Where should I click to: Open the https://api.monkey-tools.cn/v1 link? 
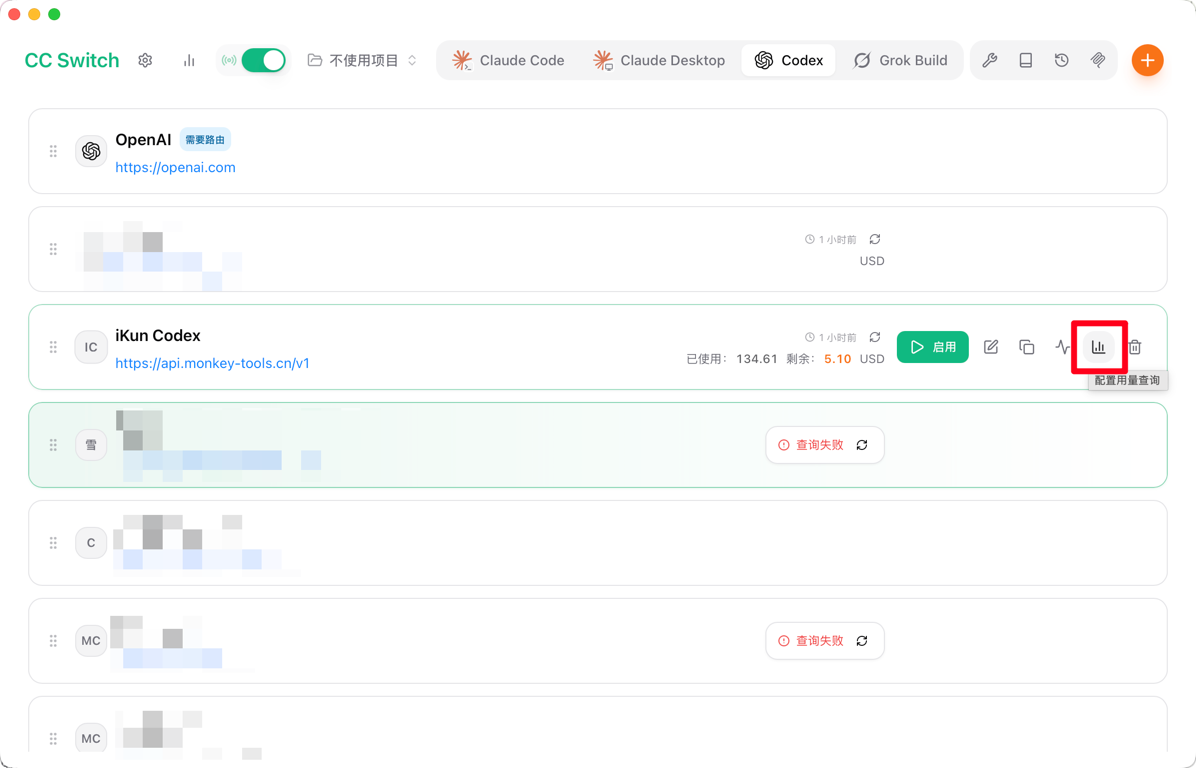(213, 363)
